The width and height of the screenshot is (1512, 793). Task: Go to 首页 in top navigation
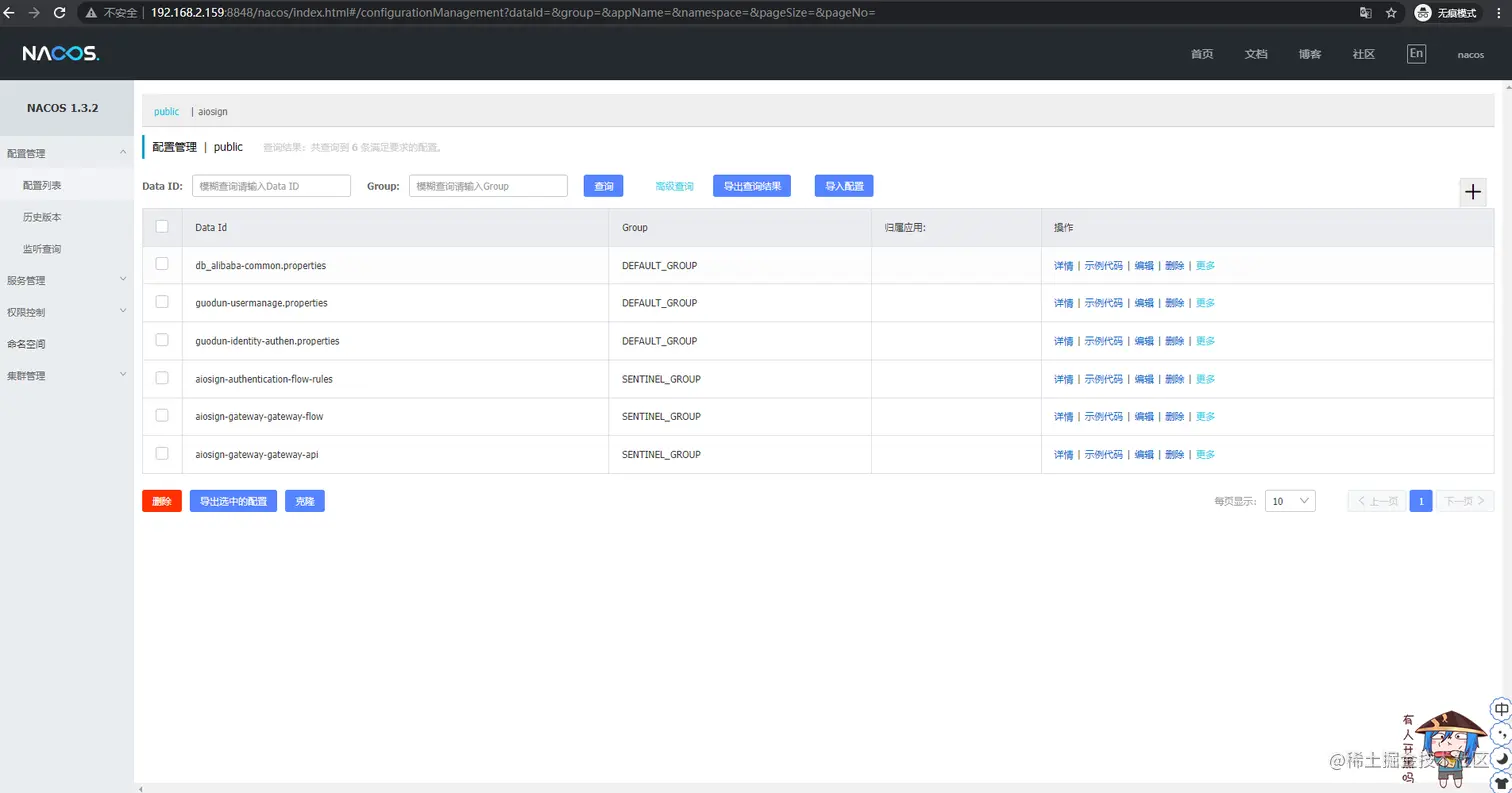pos(1202,54)
